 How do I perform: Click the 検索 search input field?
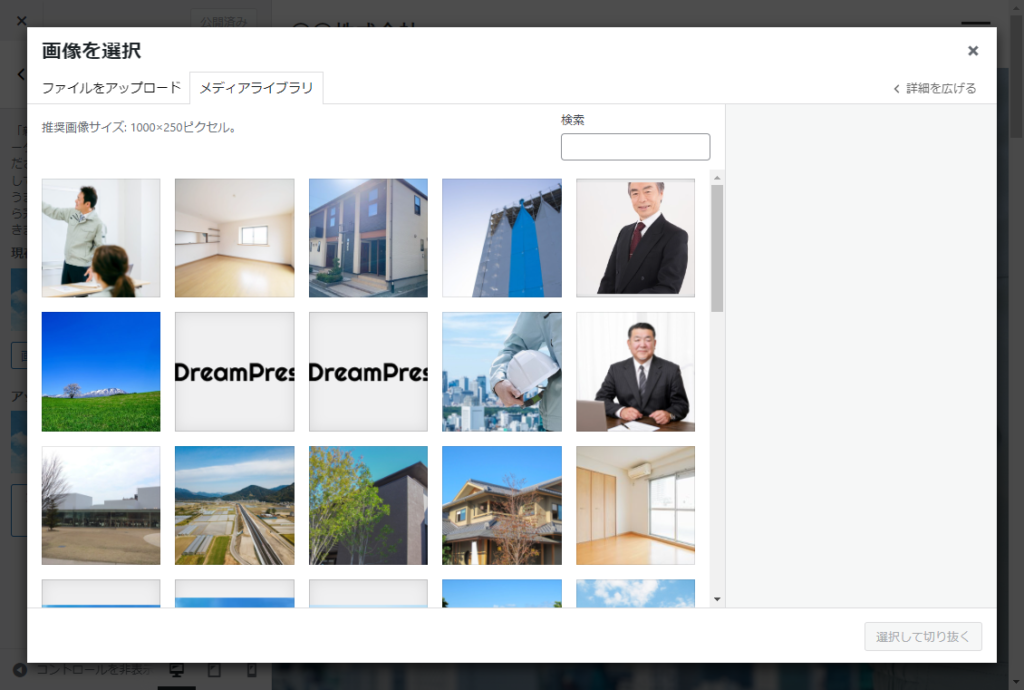pyautogui.click(x=635, y=147)
